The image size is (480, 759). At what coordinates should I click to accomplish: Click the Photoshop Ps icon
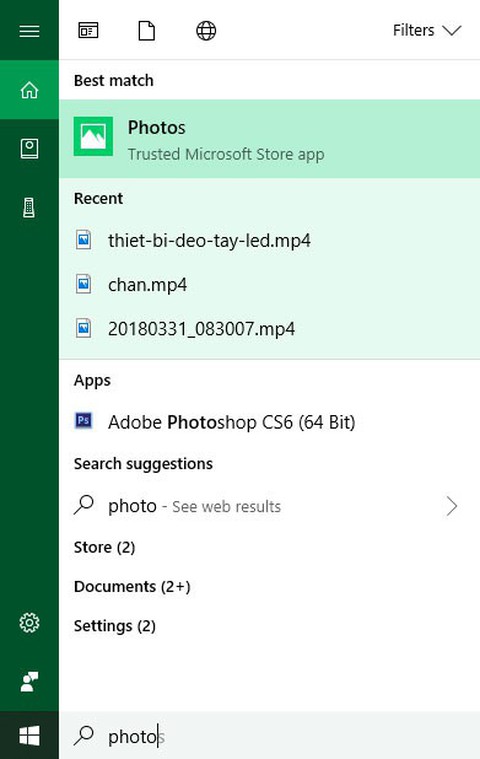(84, 420)
